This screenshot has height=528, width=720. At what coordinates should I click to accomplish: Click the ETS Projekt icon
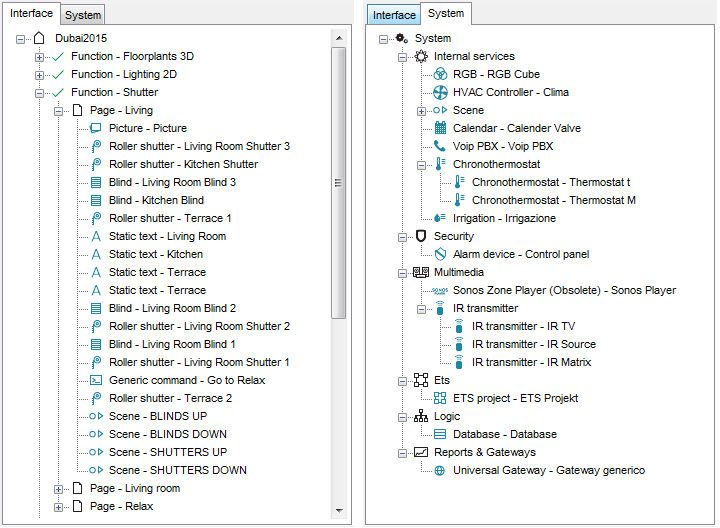440,398
